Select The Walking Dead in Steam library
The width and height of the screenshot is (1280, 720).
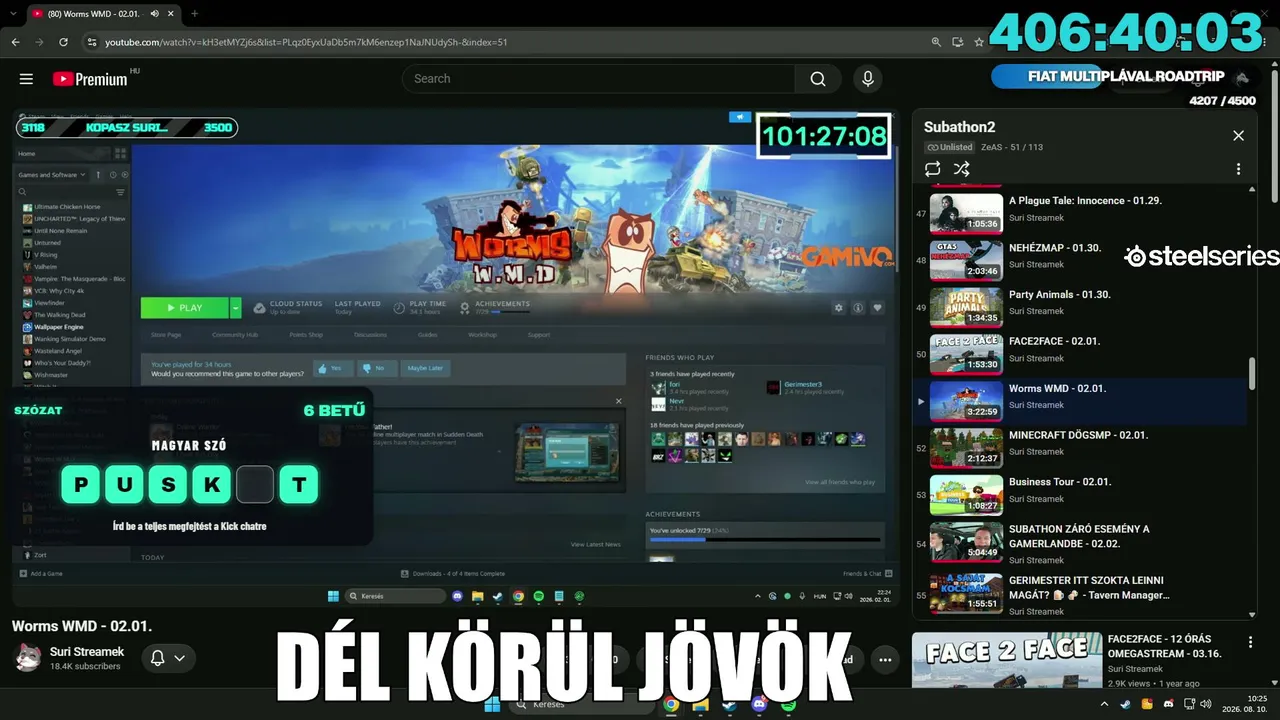point(59,315)
